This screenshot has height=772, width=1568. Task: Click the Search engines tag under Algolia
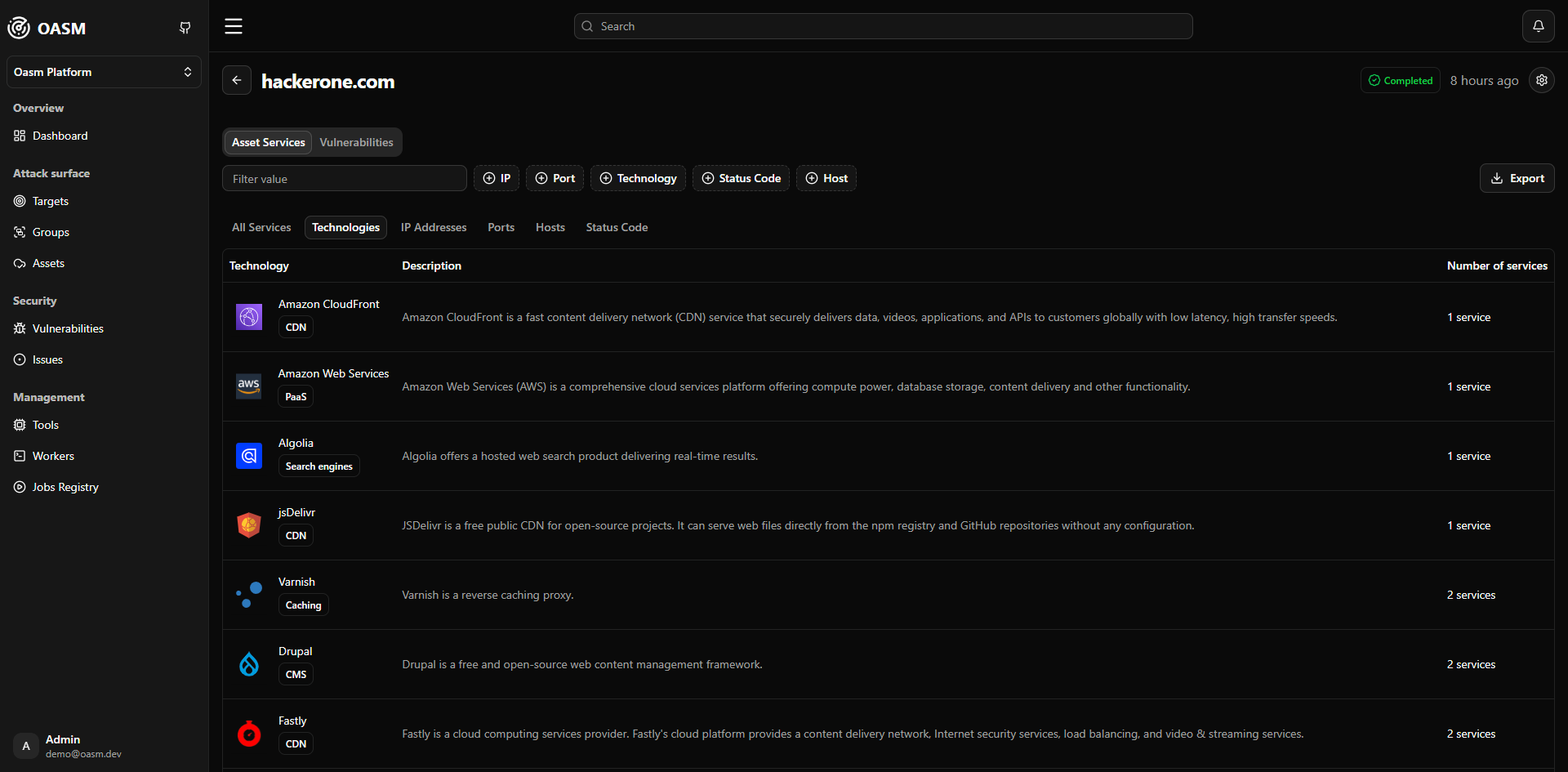tap(318, 466)
